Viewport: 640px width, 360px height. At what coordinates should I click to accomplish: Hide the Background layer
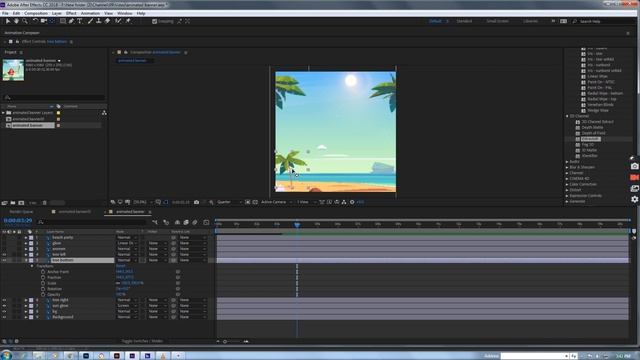coord(4,317)
